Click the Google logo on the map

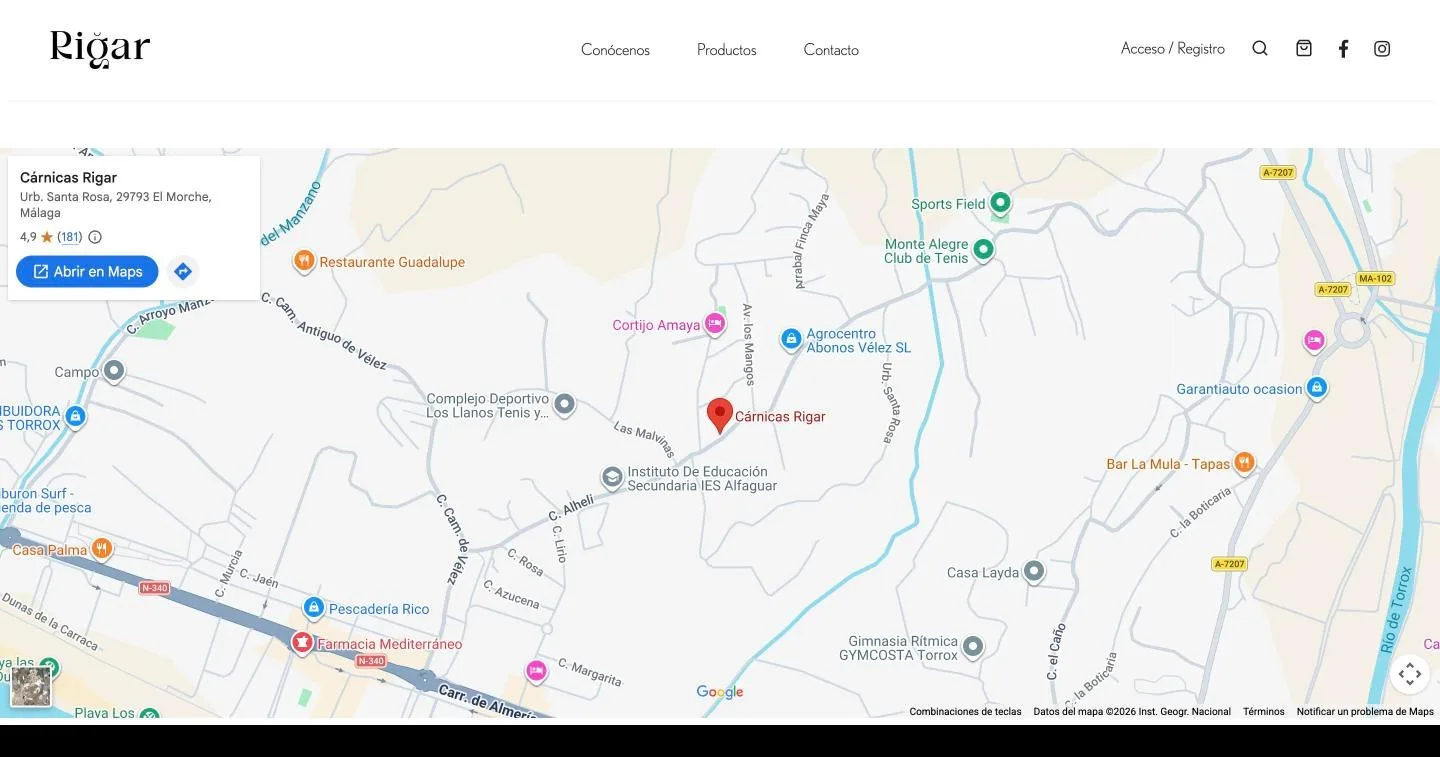point(720,692)
